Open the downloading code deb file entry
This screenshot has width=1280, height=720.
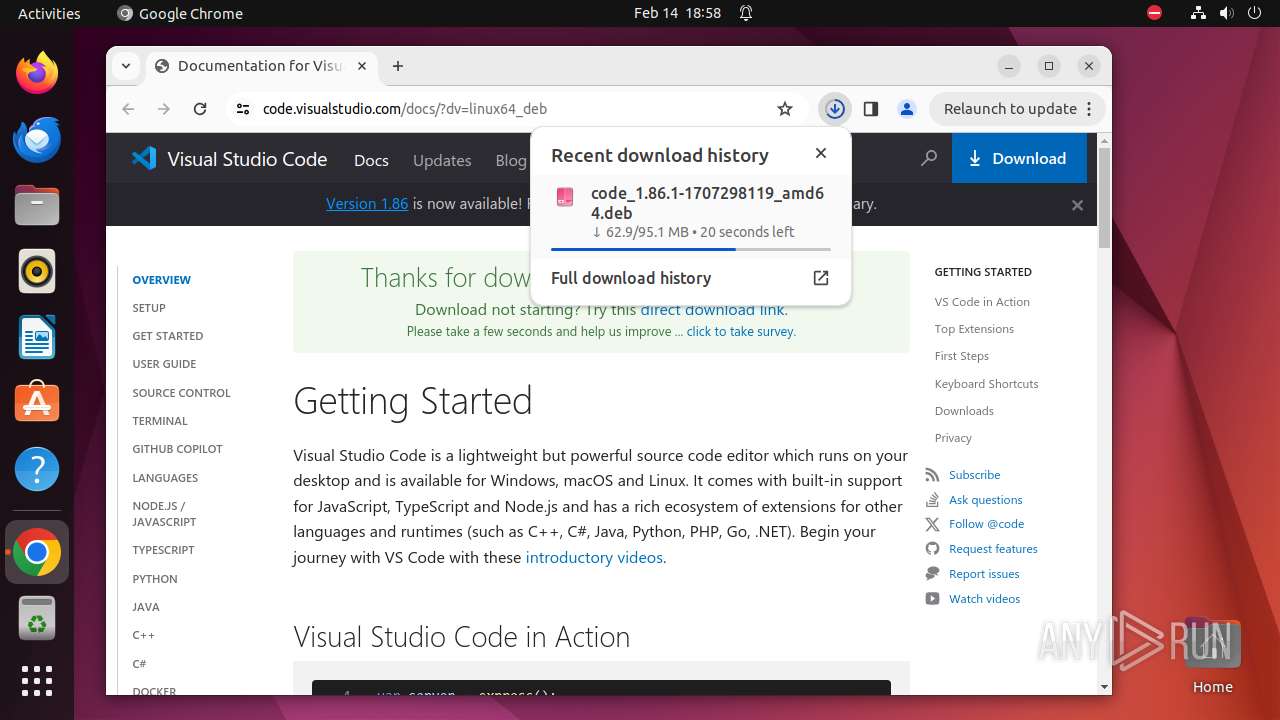690,211
